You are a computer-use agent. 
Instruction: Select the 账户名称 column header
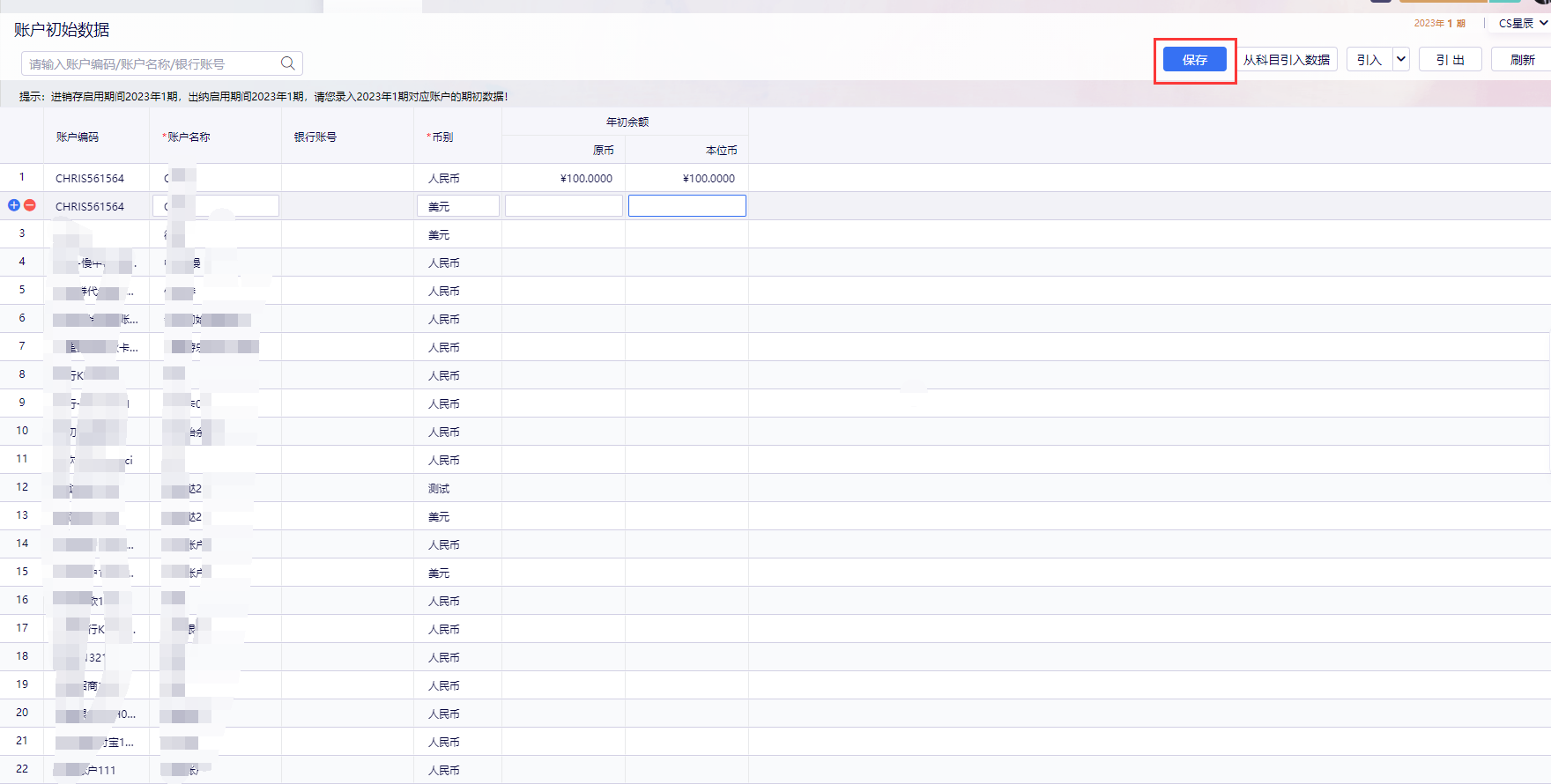click(187, 137)
